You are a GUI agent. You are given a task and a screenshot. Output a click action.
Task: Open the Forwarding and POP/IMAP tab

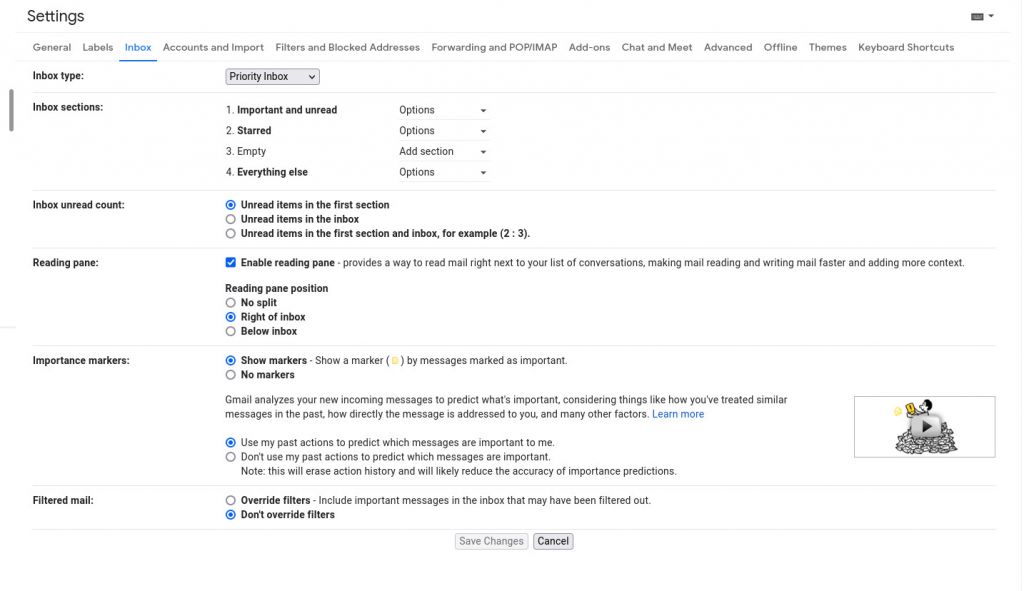494,47
